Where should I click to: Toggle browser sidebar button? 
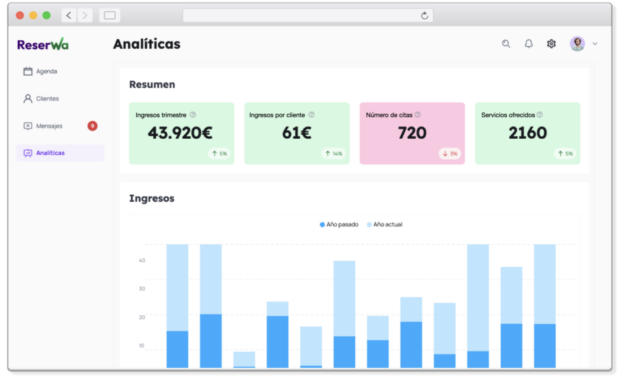[x=110, y=15]
